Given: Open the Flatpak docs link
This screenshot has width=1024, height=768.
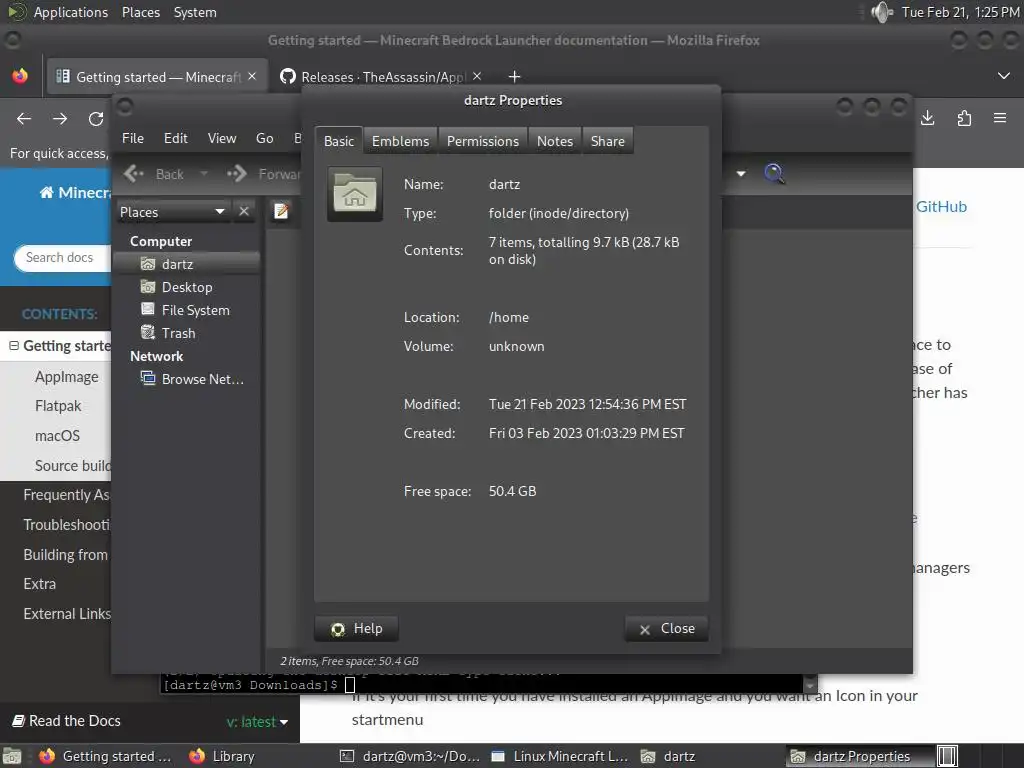Looking at the screenshot, I should [x=58, y=406].
